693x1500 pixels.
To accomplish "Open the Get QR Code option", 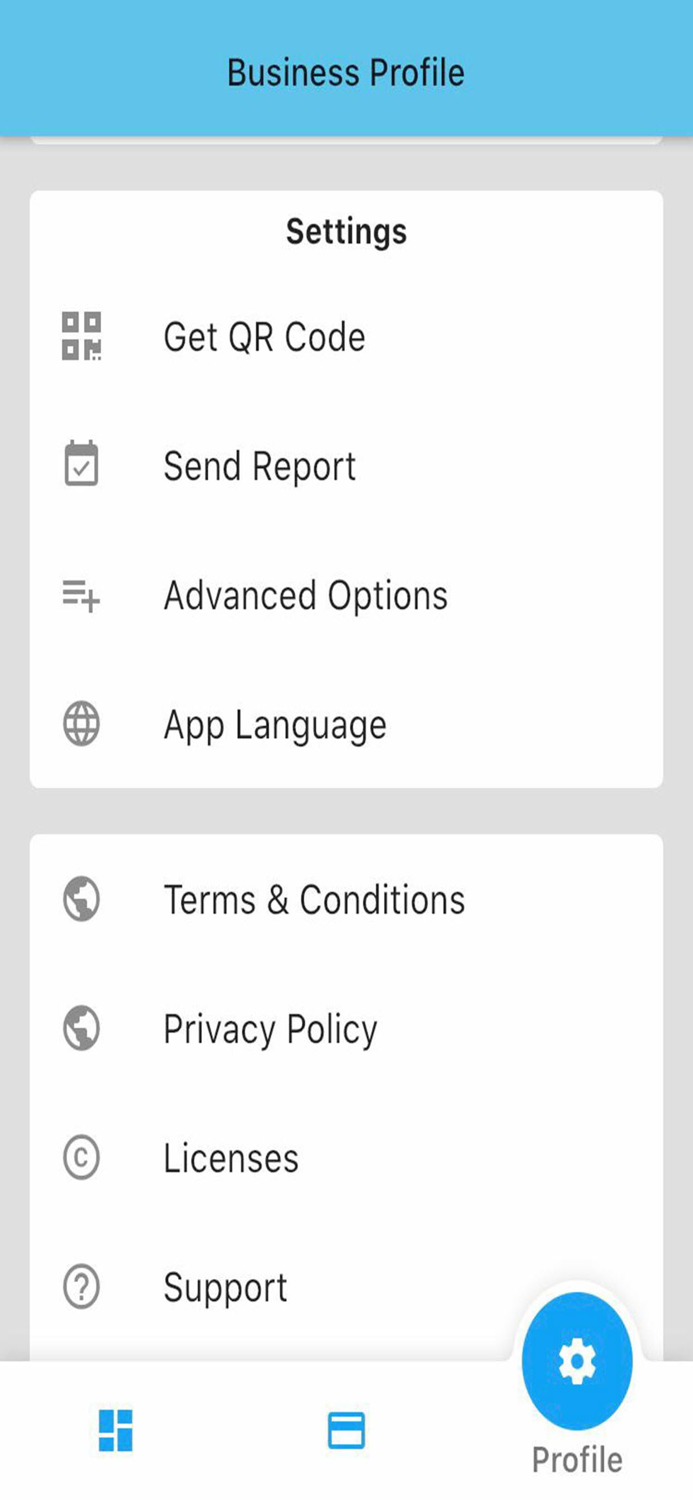I will [x=264, y=337].
